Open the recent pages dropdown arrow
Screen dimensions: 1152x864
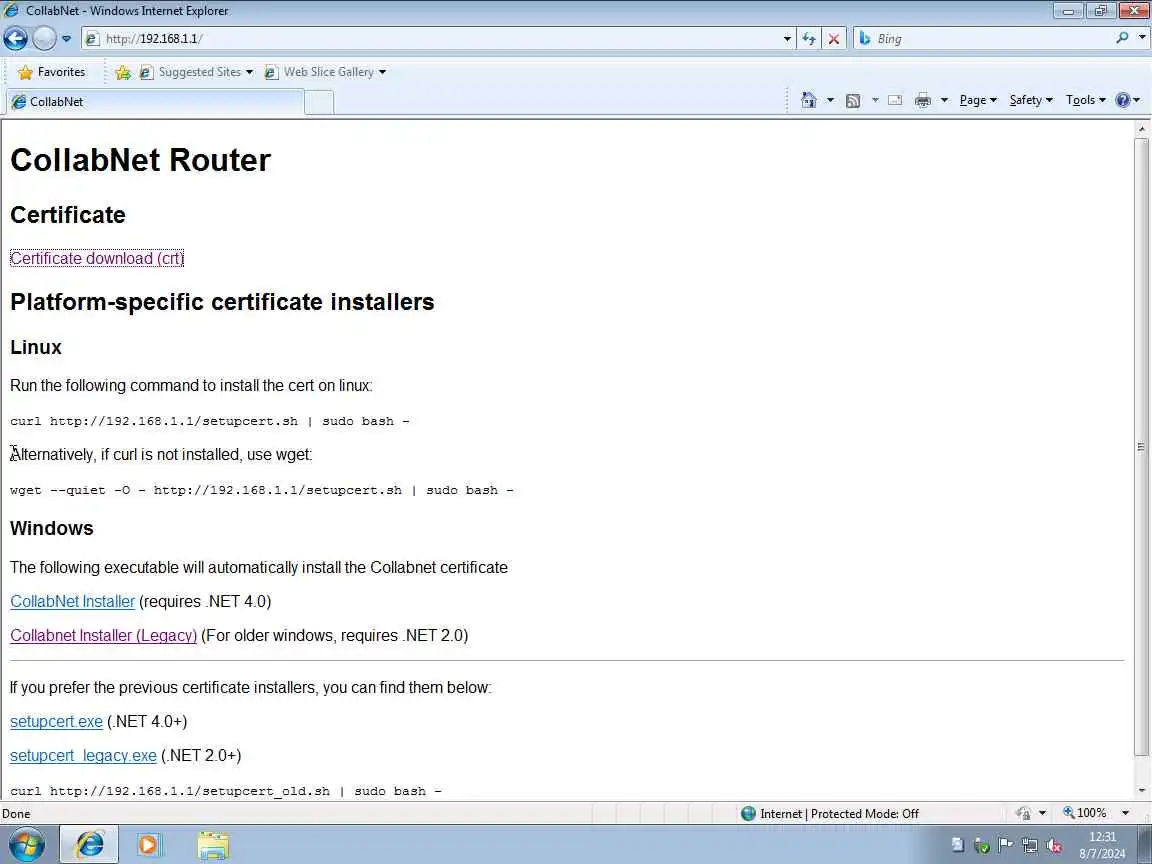66,39
